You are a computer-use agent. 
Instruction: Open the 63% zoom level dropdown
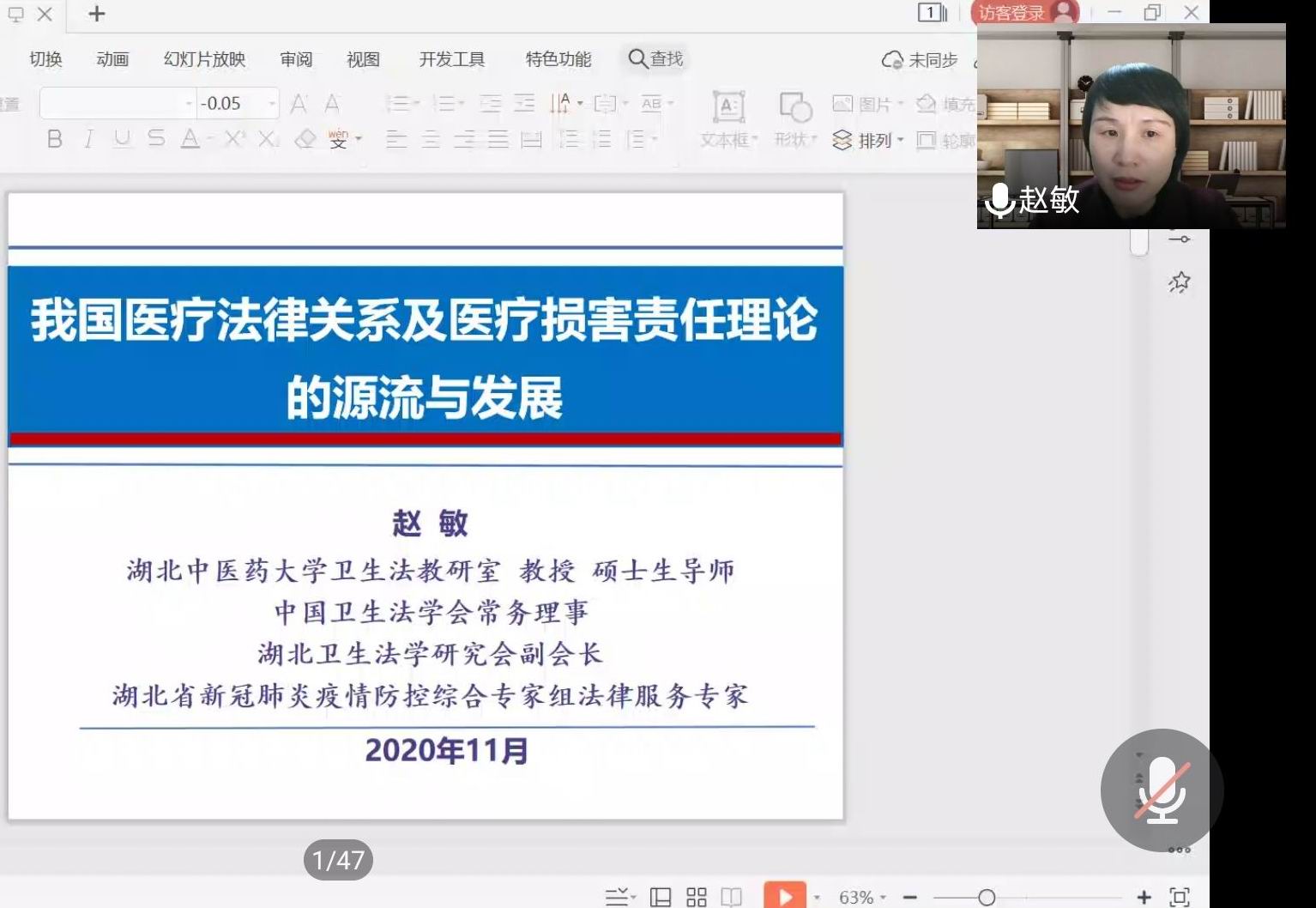pyautogui.click(x=862, y=897)
